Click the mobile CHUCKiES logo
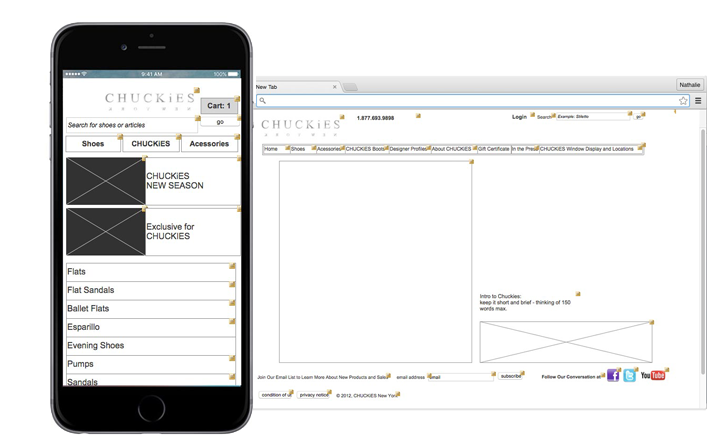This screenshot has width=724, height=442. pyautogui.click(x=150, y=101)
